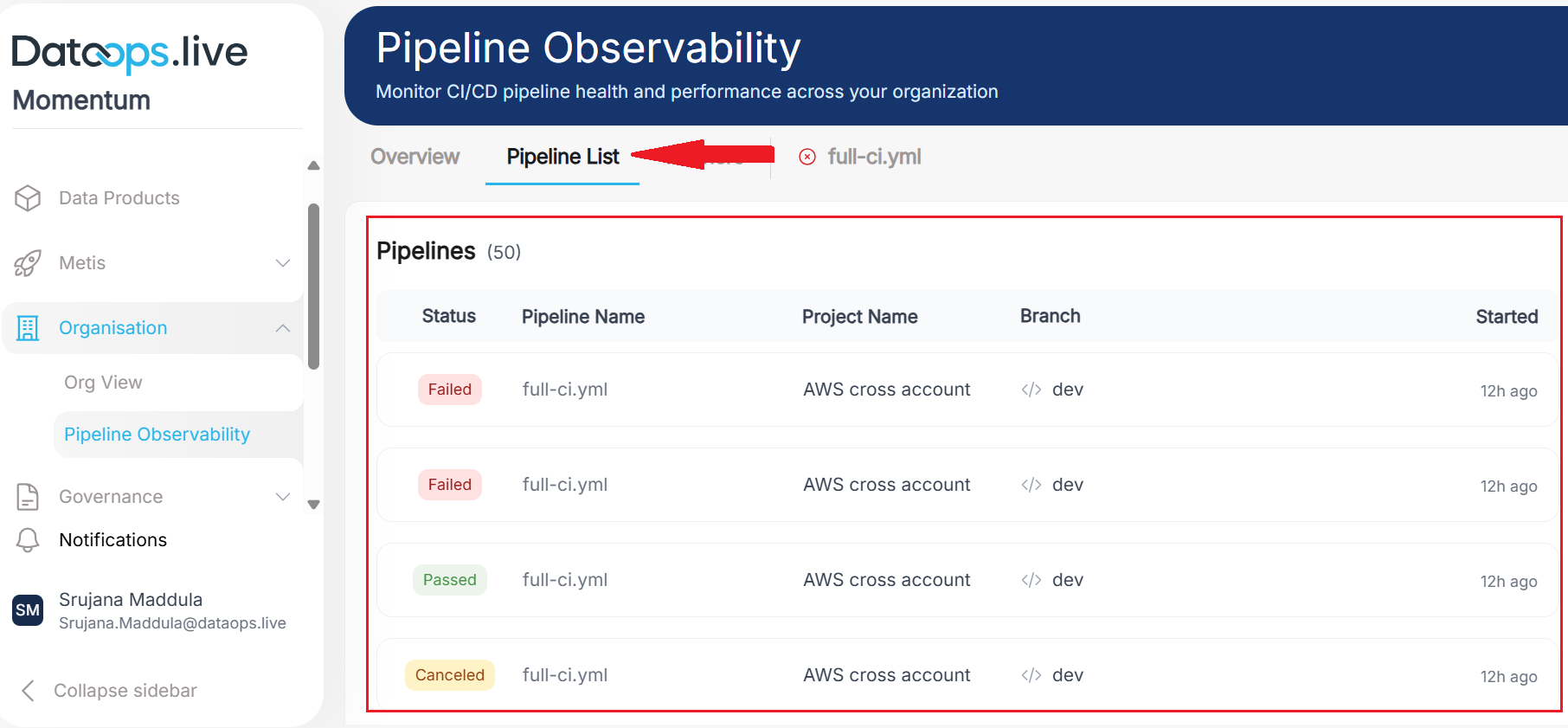Click the Collapse sidebar arrow icon
This screenshot has height=728, width=1568.
28,691
